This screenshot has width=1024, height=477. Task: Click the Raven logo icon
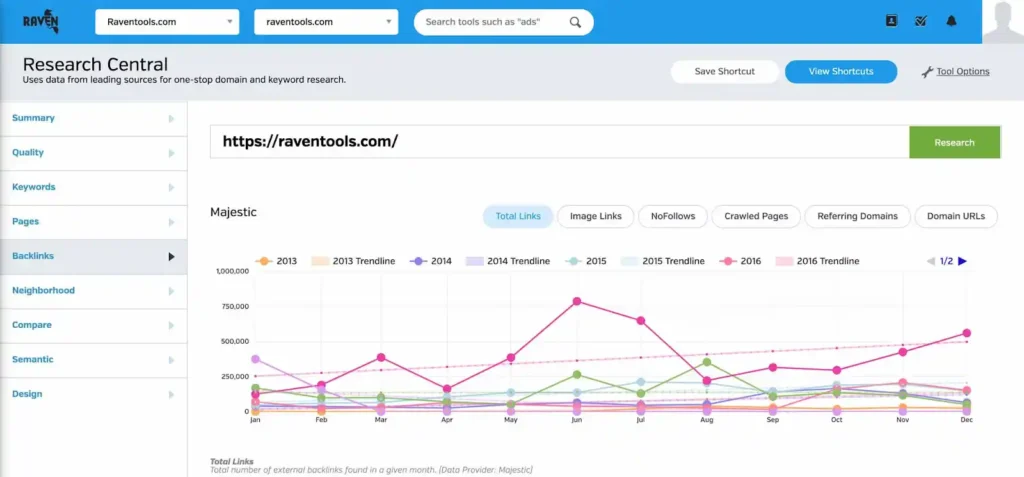(41, 22)
